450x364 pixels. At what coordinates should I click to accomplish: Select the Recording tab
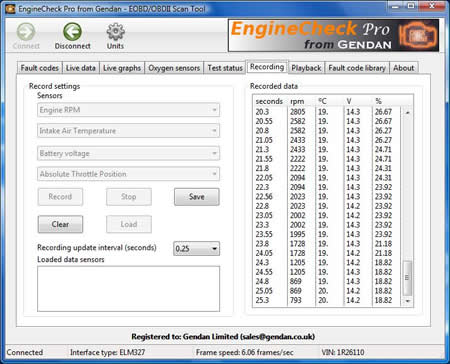[x=267, y=67]
